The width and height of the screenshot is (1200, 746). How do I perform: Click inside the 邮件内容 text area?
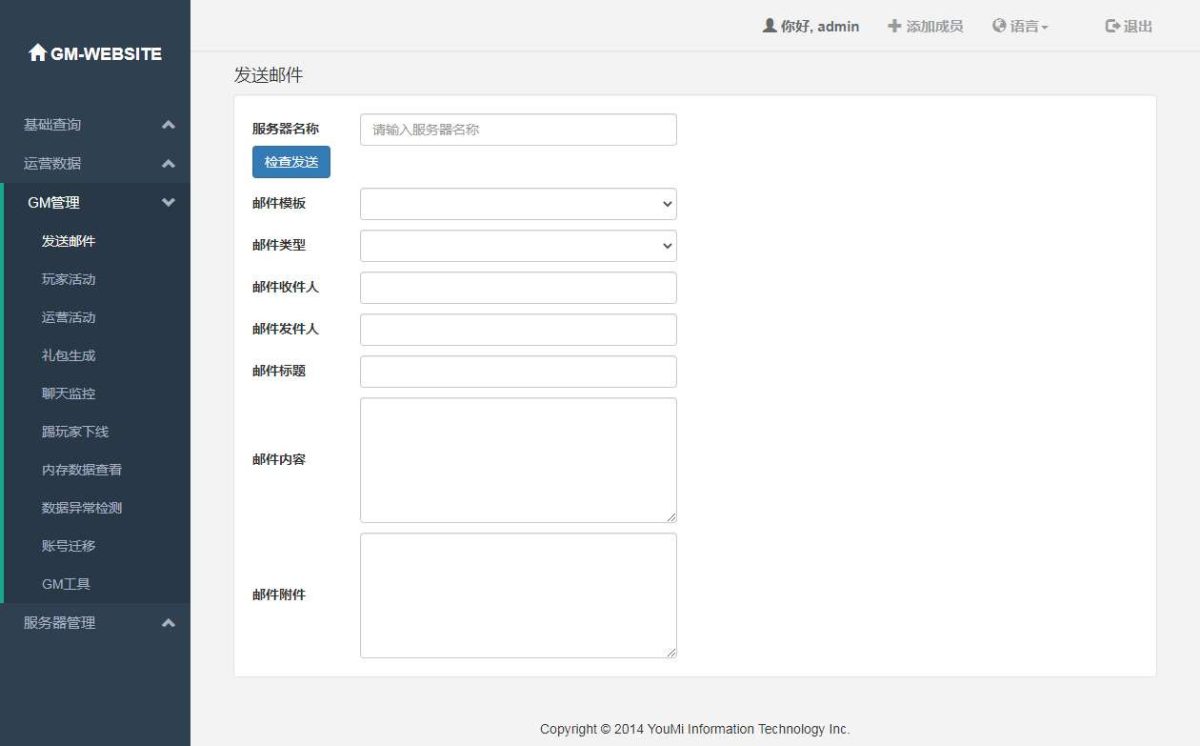[x=518, y=460]
